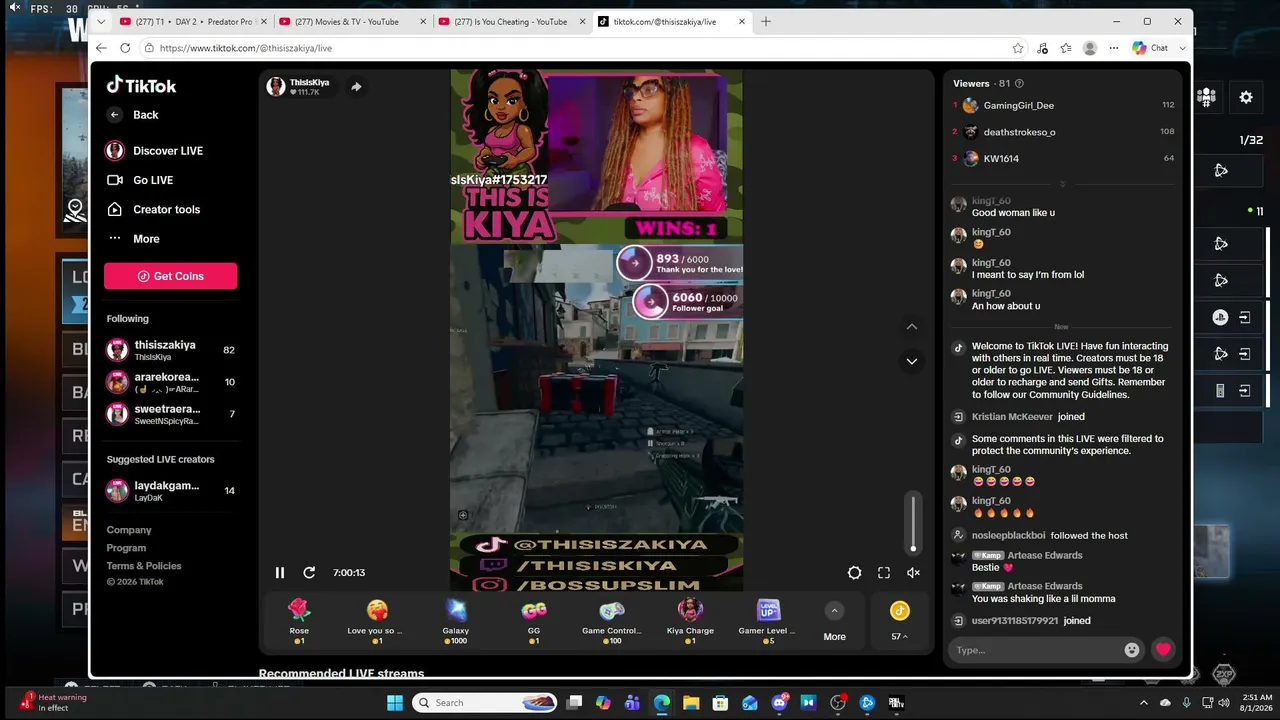Image resolution: width=1280 pixels, height=720 pixels.
Task: Open ararekorea live in Following list
Action: pyautogui.click(x=171, y=382)
